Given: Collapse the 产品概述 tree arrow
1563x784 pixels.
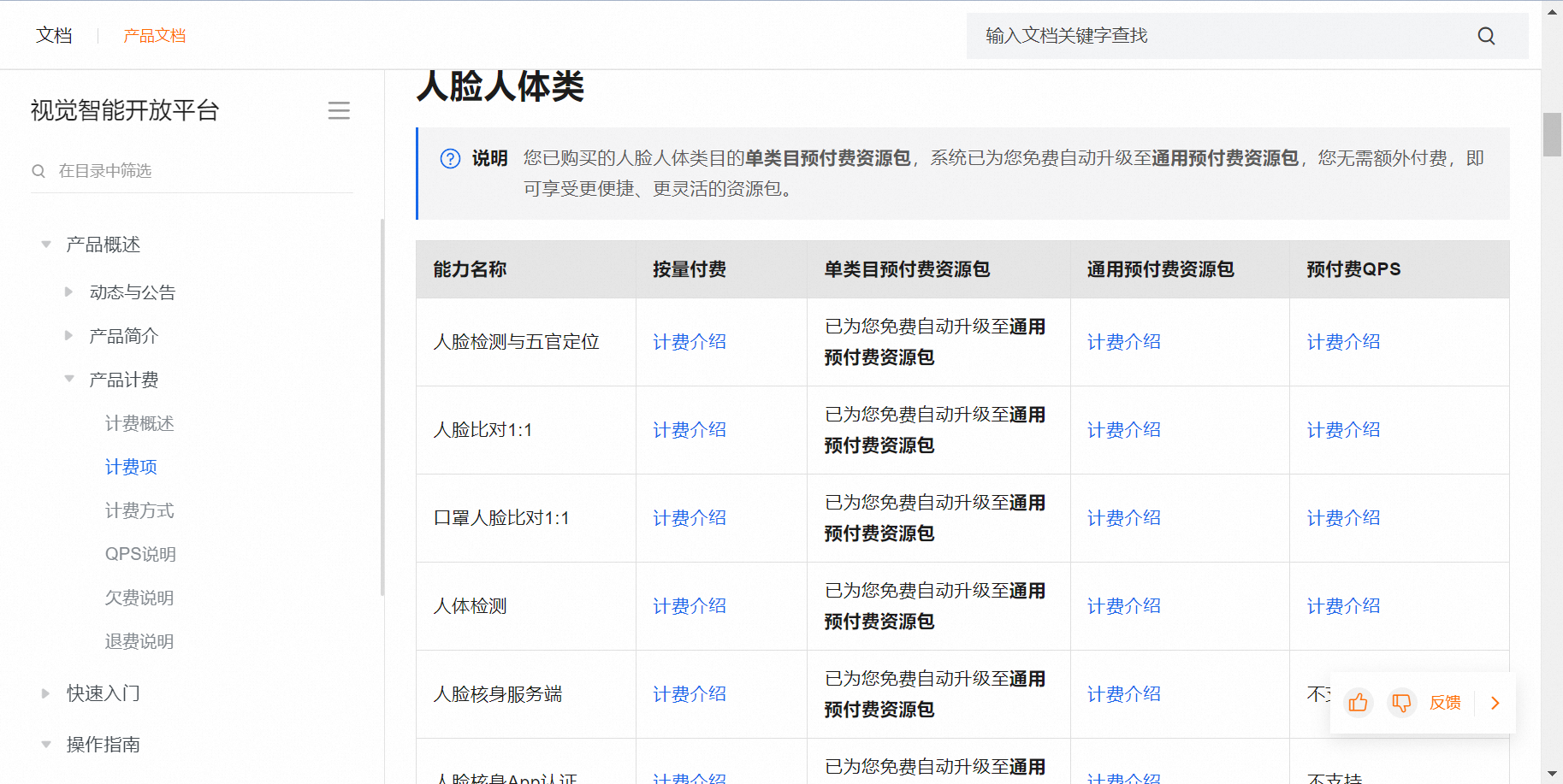Looking at the screenshot, I should tap(46, 245).
